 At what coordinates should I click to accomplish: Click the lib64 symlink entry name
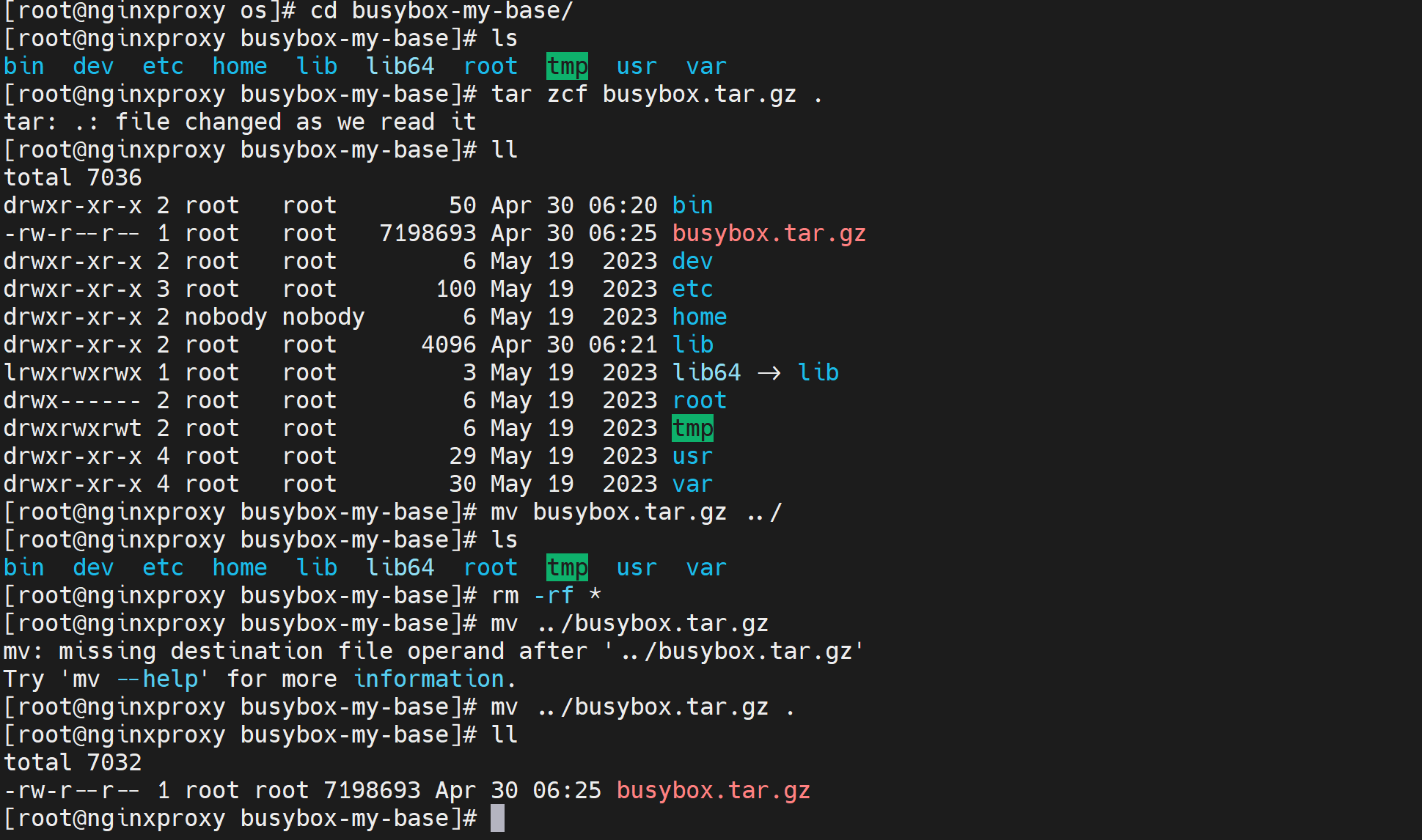coord(706,372)
